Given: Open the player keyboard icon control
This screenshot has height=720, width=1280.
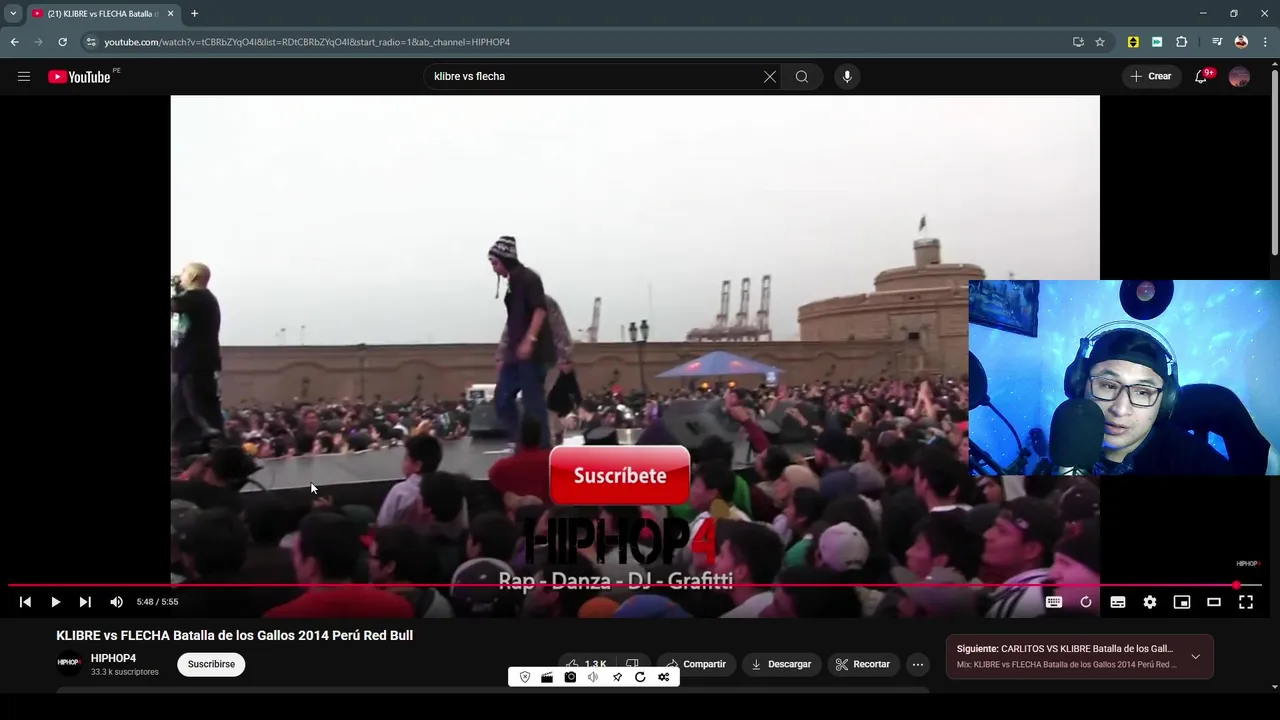Looking at the screenshot, I should pos(1054,602).
